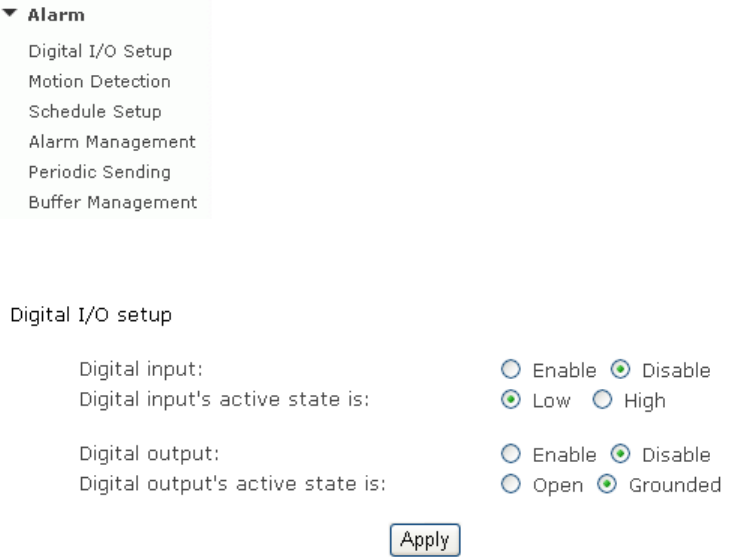Image resolution: width=740 pixels, height=560 pixels.
Task: Select Disable for digital output
Action: click(621, 456)
